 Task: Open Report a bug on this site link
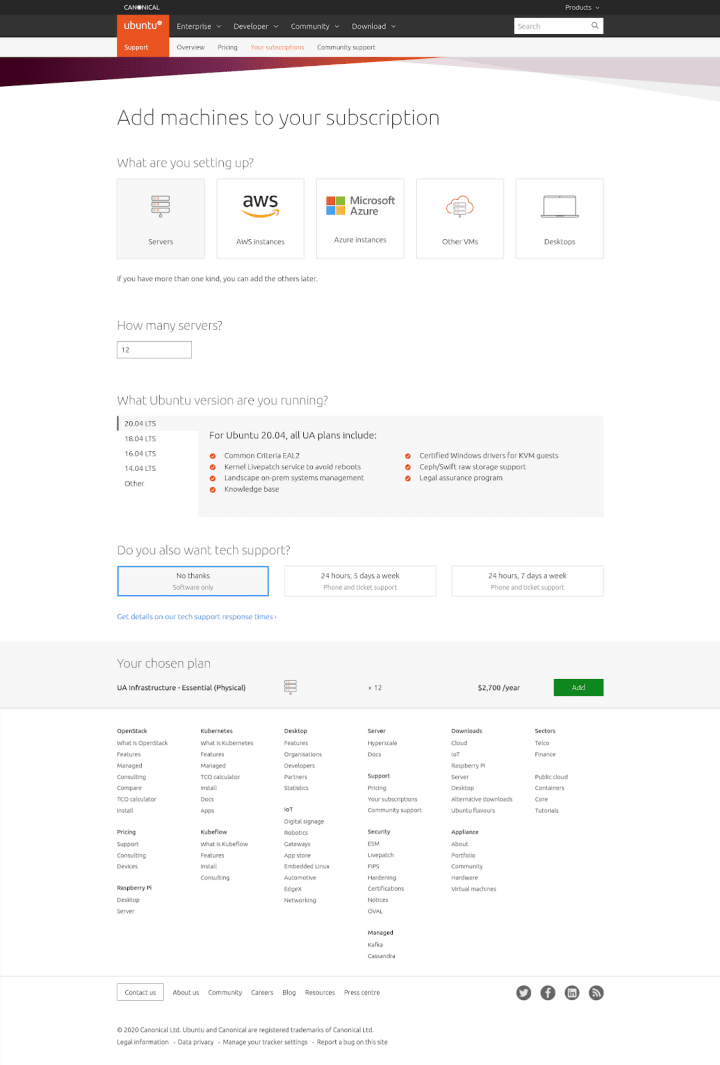click(x=352, y=1042)
